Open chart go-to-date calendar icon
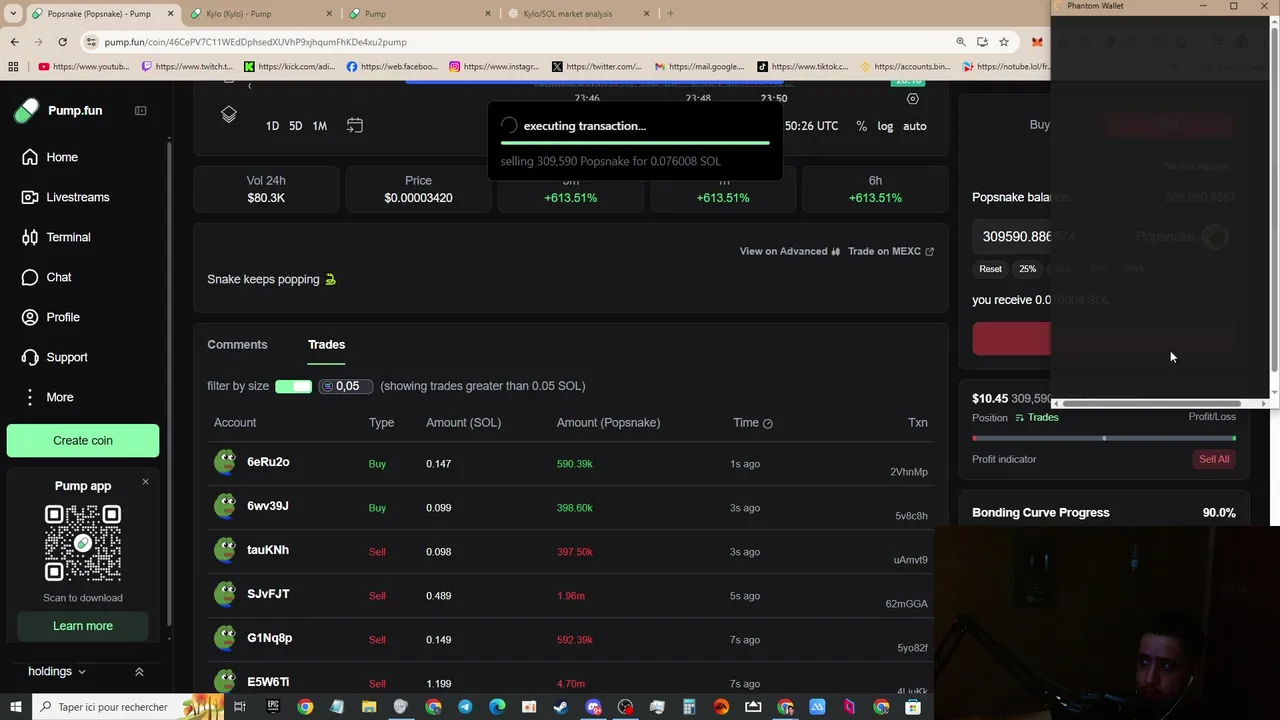This screenshot has width=1280, height=720. point(355,125)
